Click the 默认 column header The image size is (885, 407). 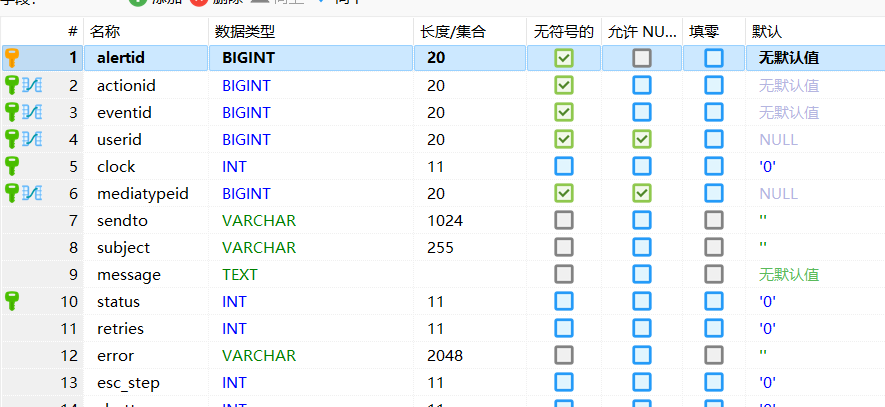pyautogui.click(x=816, y=32)
